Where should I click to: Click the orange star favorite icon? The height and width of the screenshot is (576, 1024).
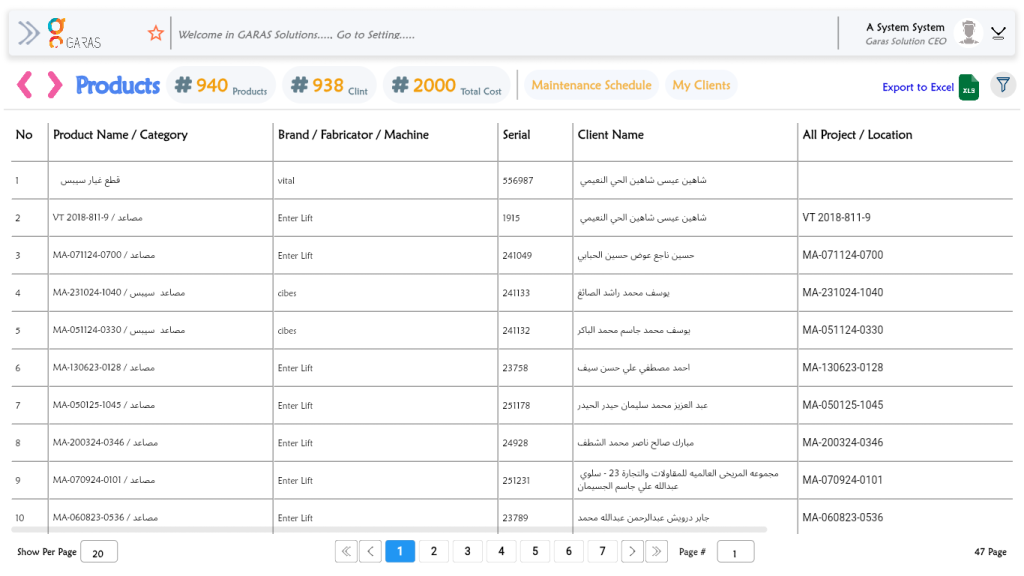pyautogui.click(x=155, y=33)
